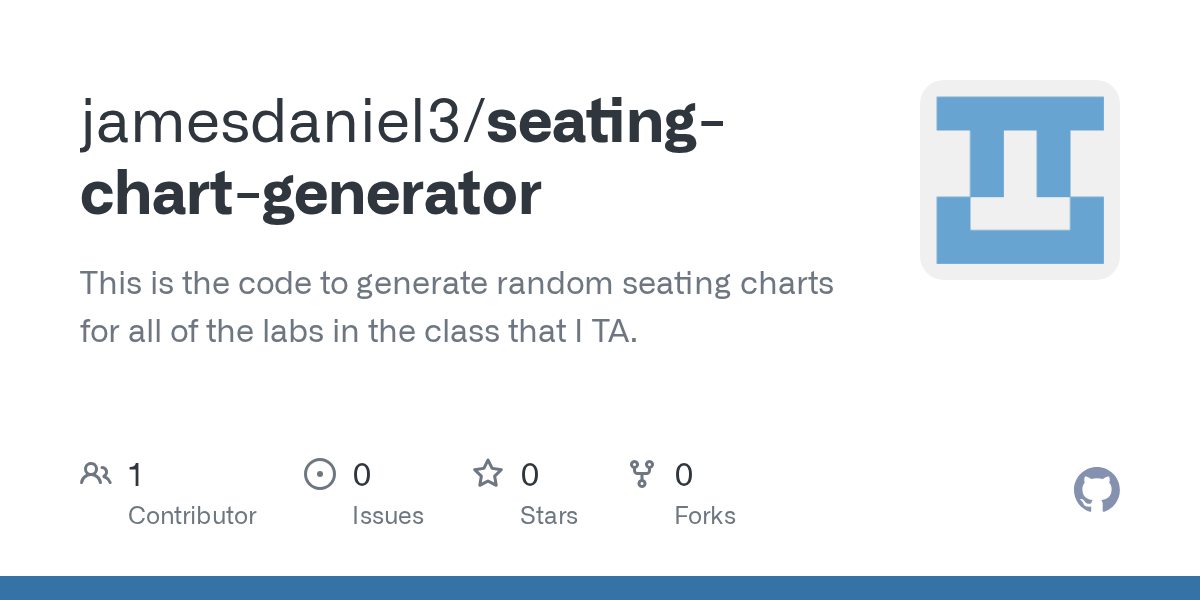Viewport: 1200px width, 600px height.
Task: Click the stars count of 0
Action: [530, 475]
